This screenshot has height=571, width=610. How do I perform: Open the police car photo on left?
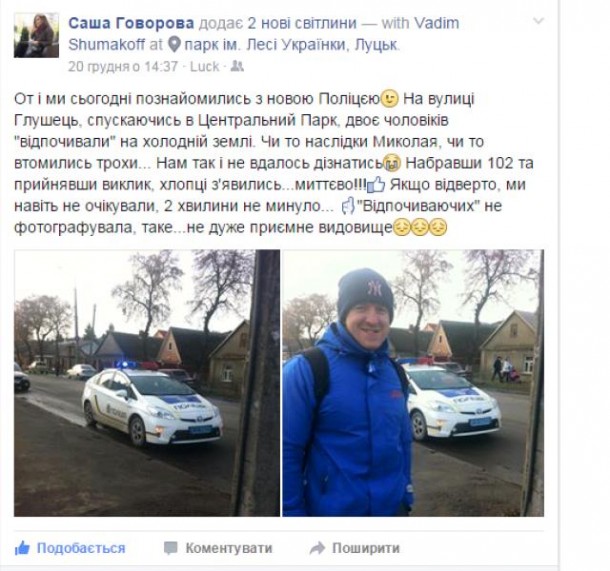[x=147, y=383]
